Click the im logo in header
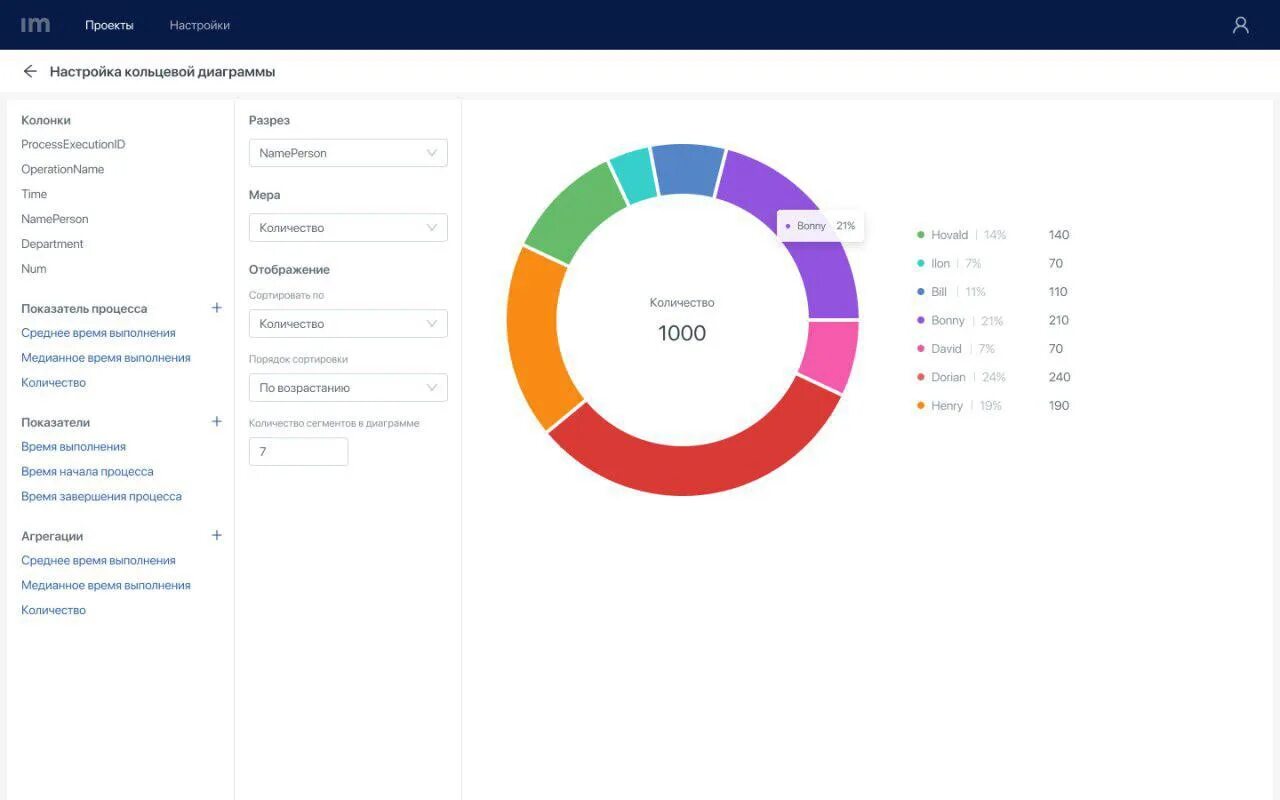 click(x=35, y=25)
